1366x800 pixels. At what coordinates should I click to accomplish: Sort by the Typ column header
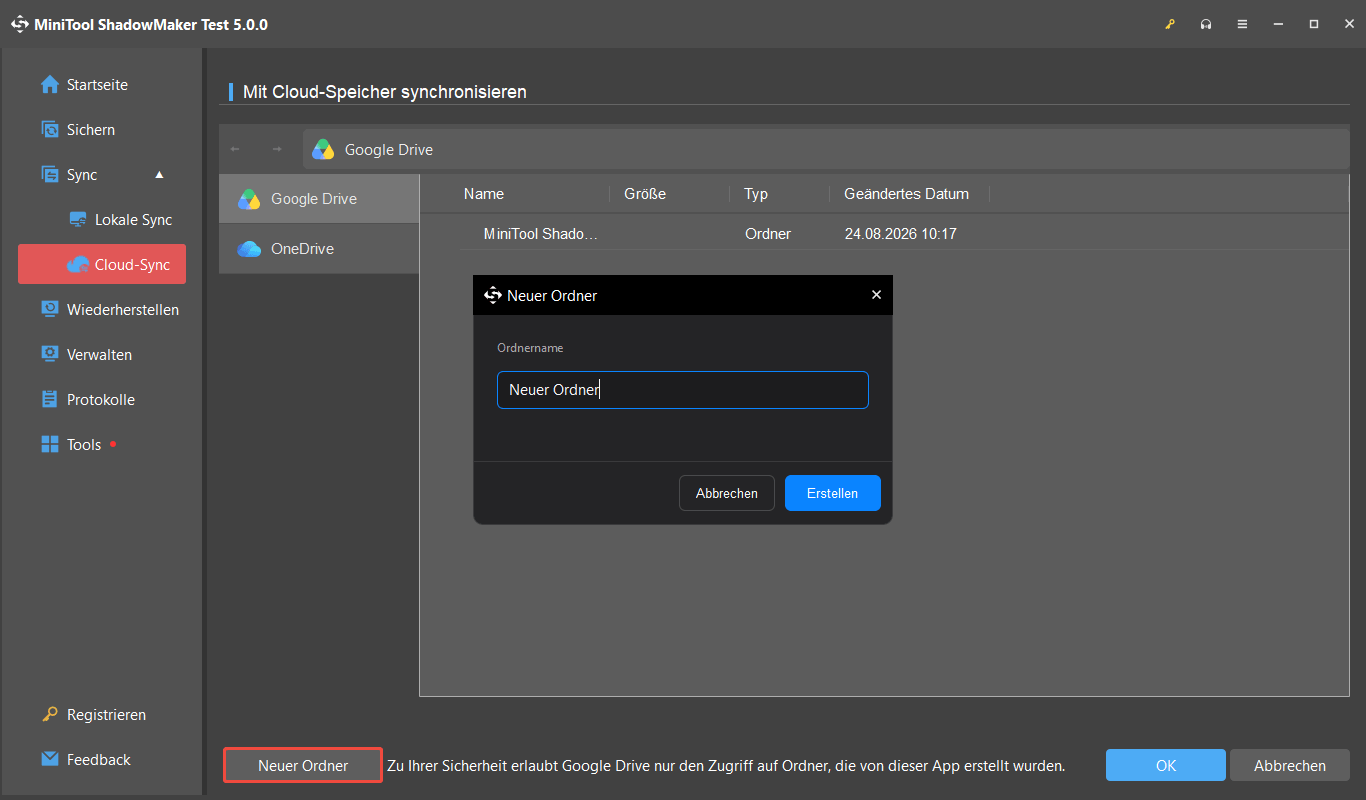756,194
